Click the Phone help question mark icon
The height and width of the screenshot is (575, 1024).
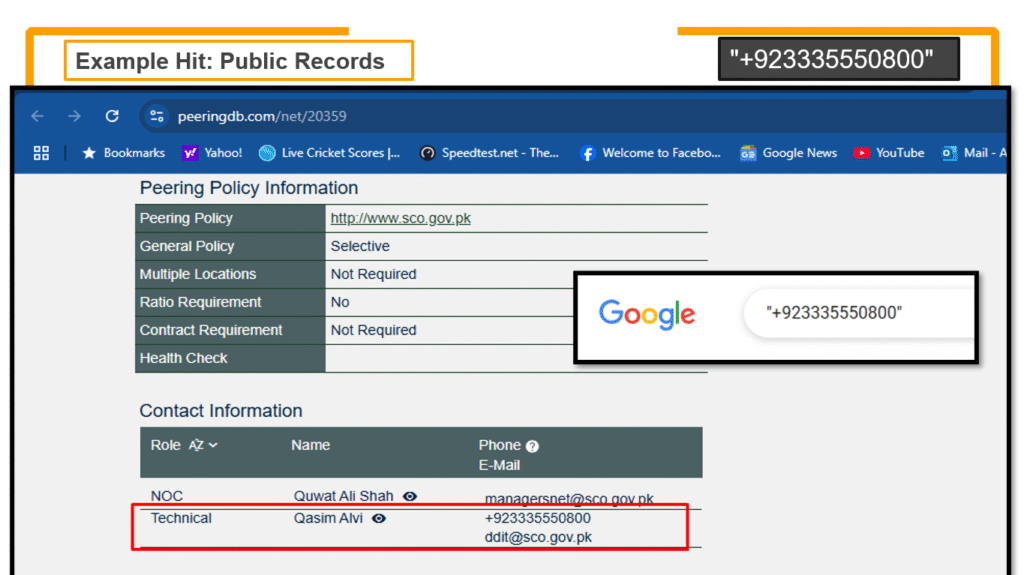(532, 446)
